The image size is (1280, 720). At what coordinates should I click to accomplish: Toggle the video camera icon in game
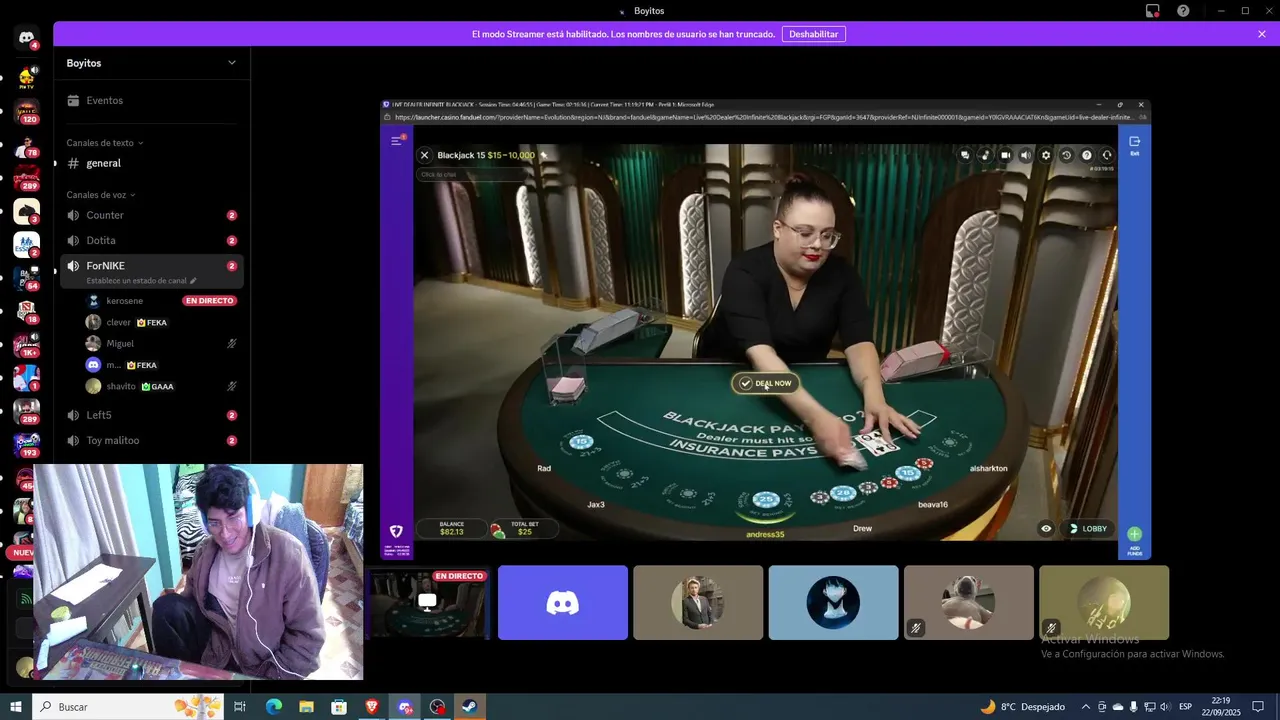(1005, 155)
